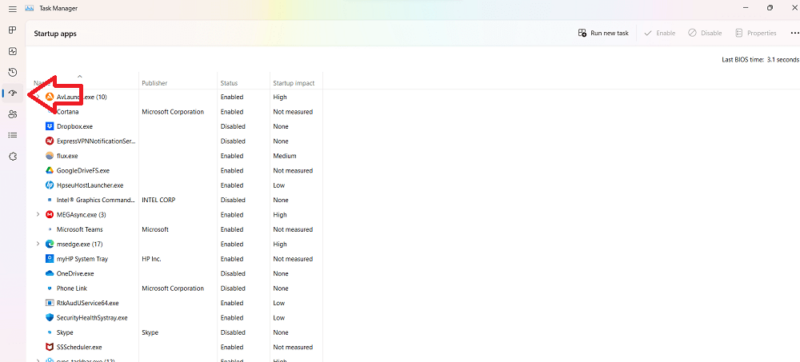
Task: Select the SecurityHealthSystray.exe entry
Action: click(92, 318)
